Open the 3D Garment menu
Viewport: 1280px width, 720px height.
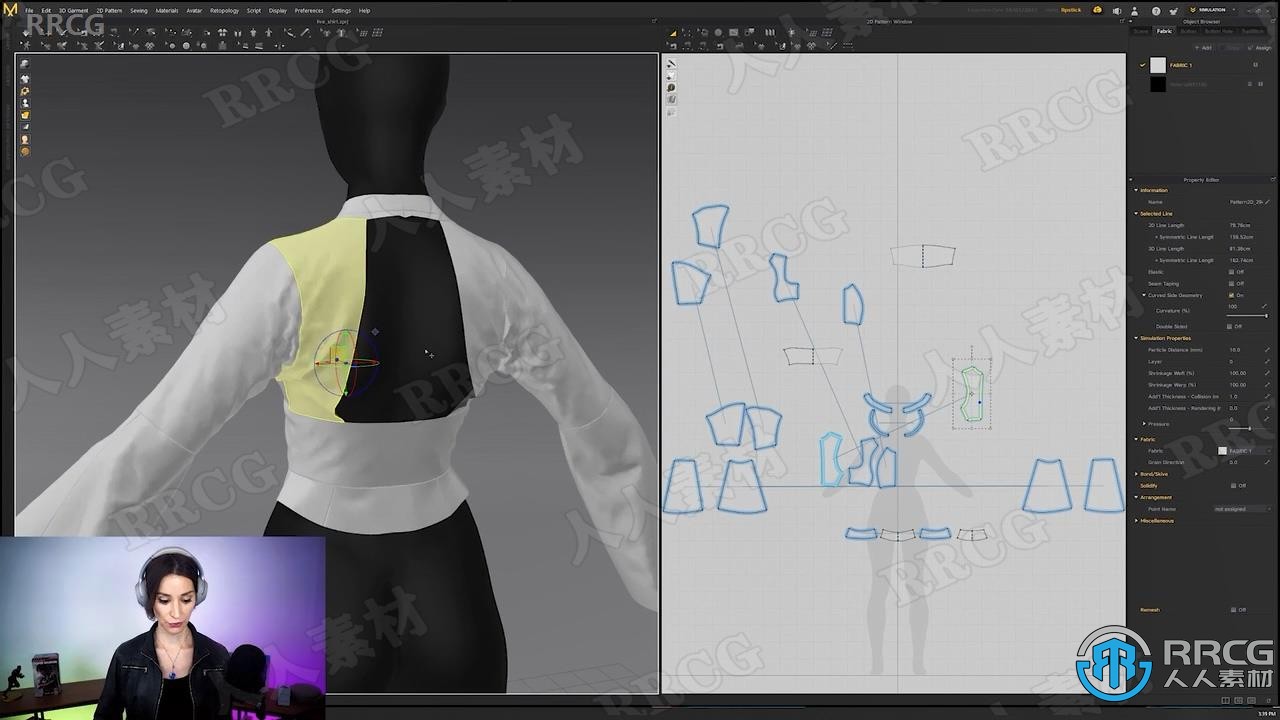(73, 10)
